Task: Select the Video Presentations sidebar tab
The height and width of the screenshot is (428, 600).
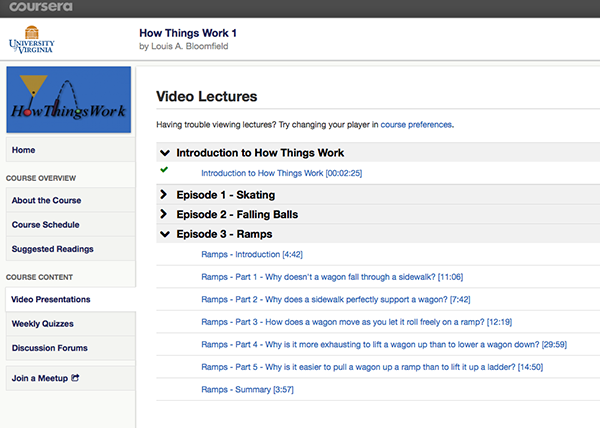Action: 51,299
